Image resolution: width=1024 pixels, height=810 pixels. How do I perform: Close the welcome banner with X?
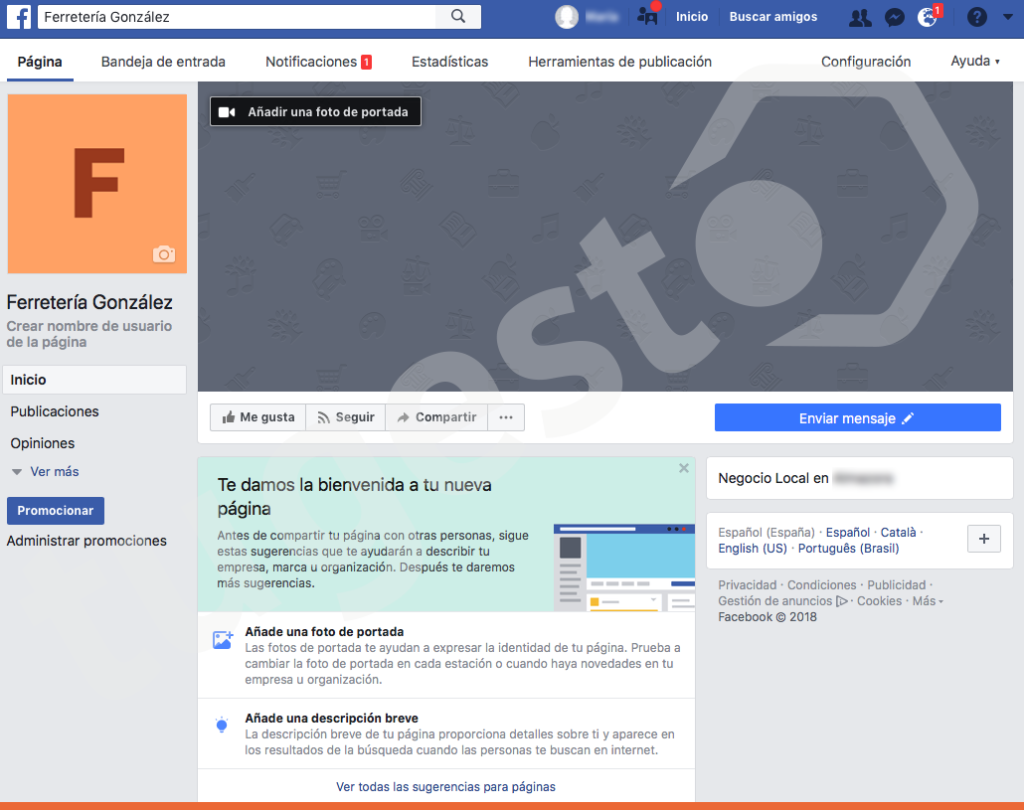tap(684, 468)
